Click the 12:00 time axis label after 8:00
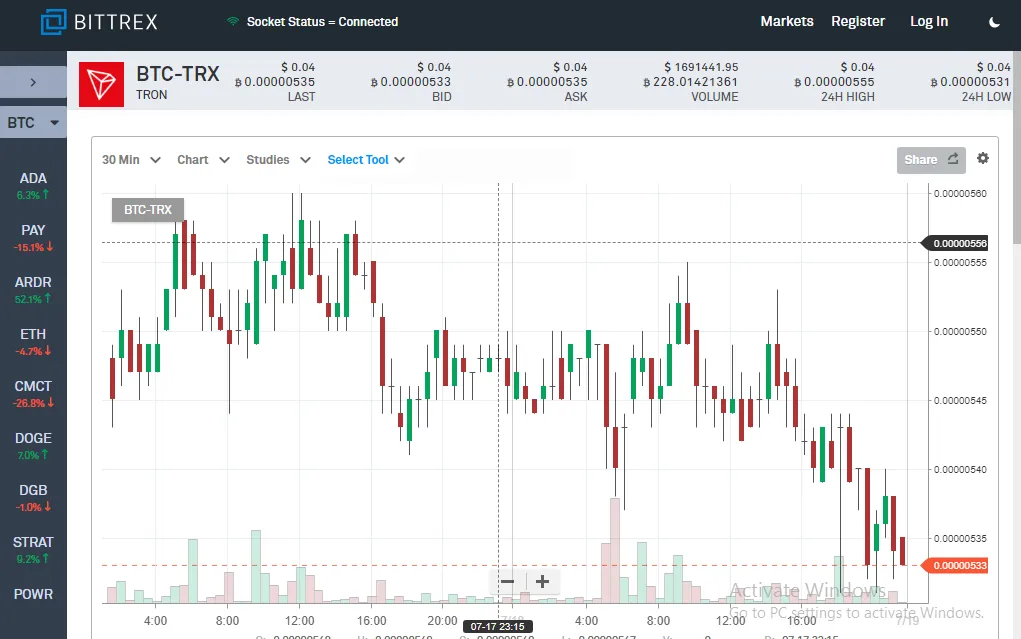The height and width of the screenshot is (639, 1021). [300, 621]
